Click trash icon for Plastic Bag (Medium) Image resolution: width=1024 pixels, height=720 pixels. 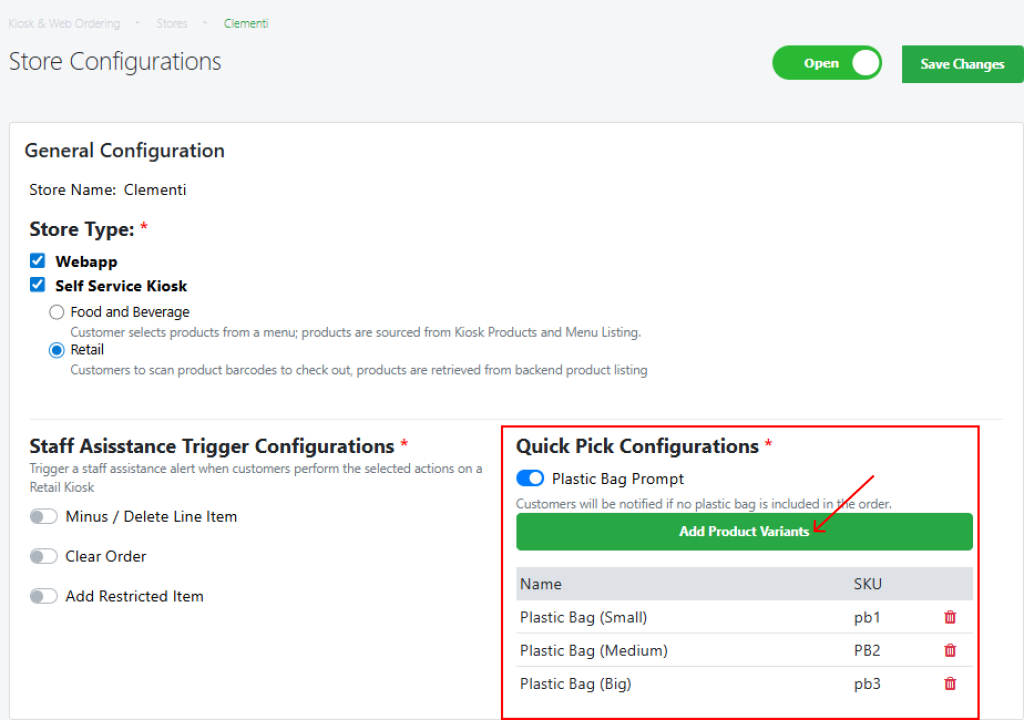(950, 651)
